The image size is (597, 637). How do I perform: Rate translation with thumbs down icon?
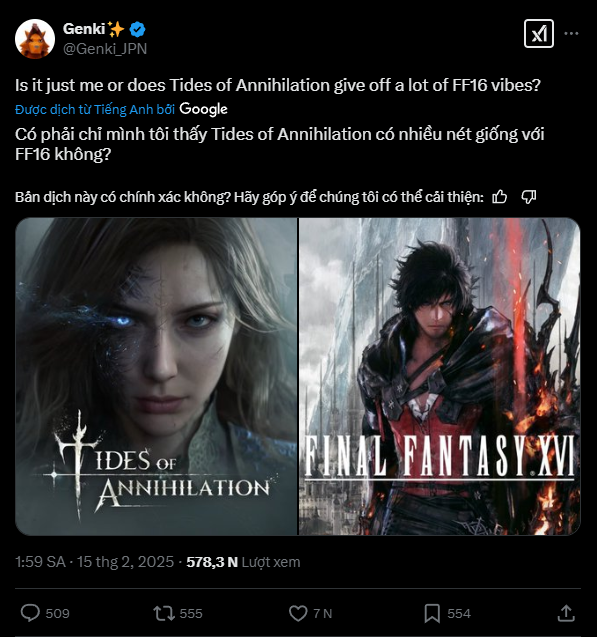click(x=528, y=197)
